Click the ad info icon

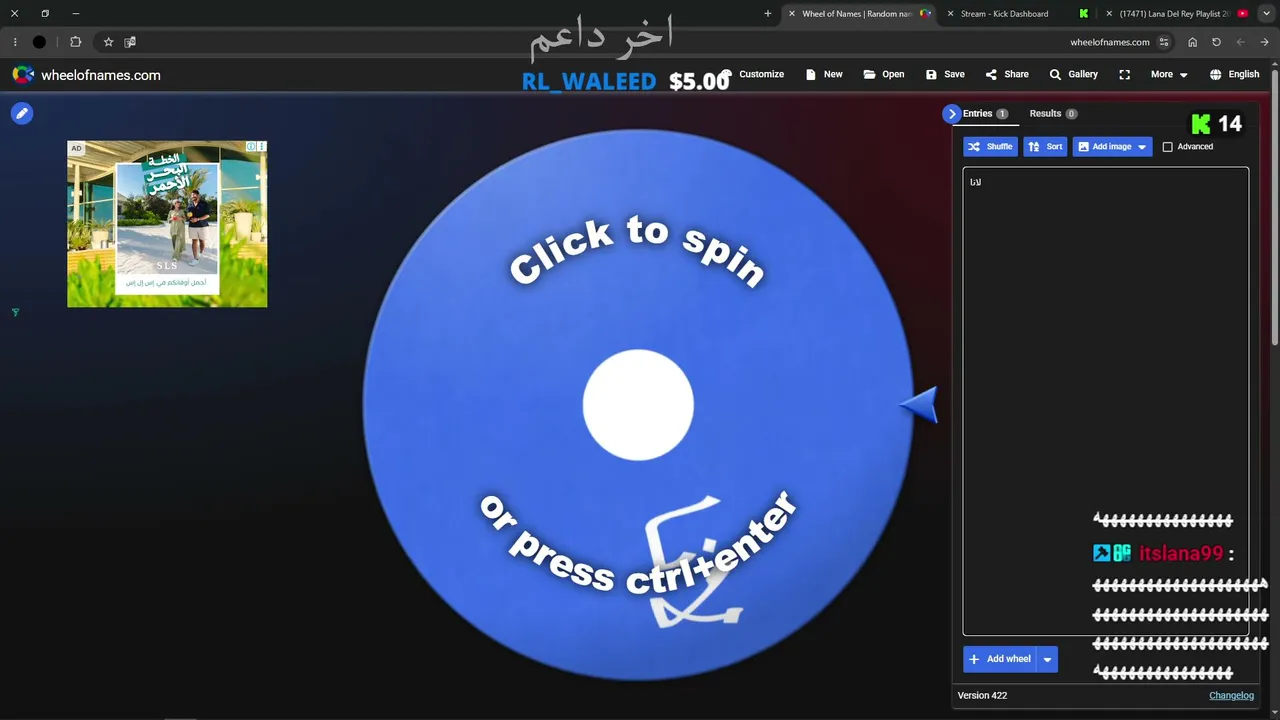click(252, 147)
